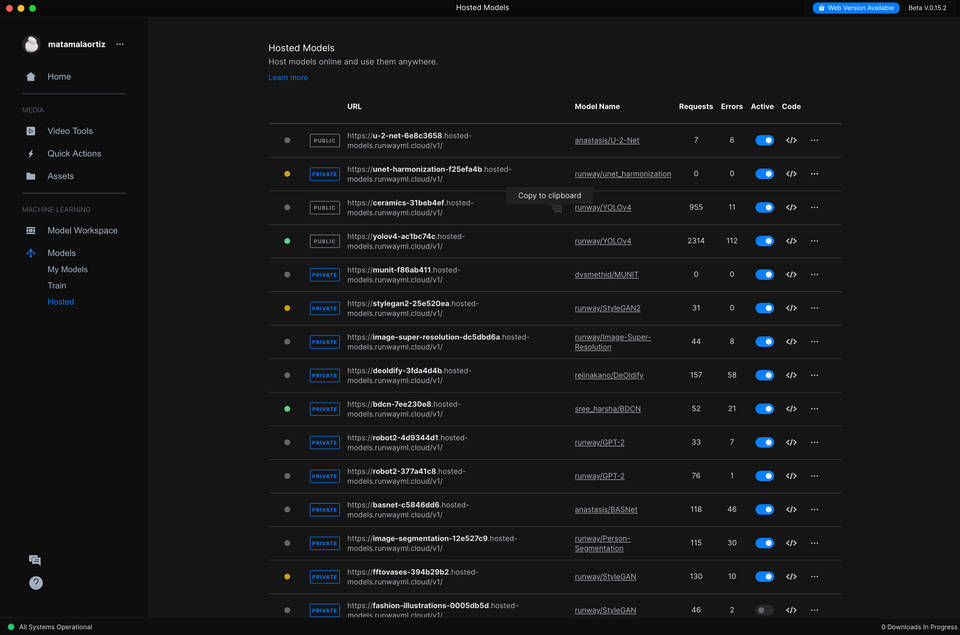Image resolution: width=960 pixels, height=635 pixels.
Task: Click the Home icon in sidebar
Action: pos(31,77)
